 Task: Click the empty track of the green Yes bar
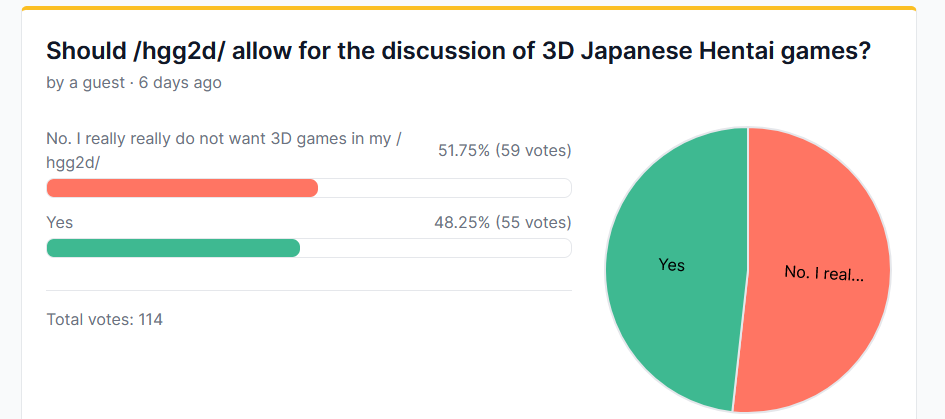pos(435,248)
